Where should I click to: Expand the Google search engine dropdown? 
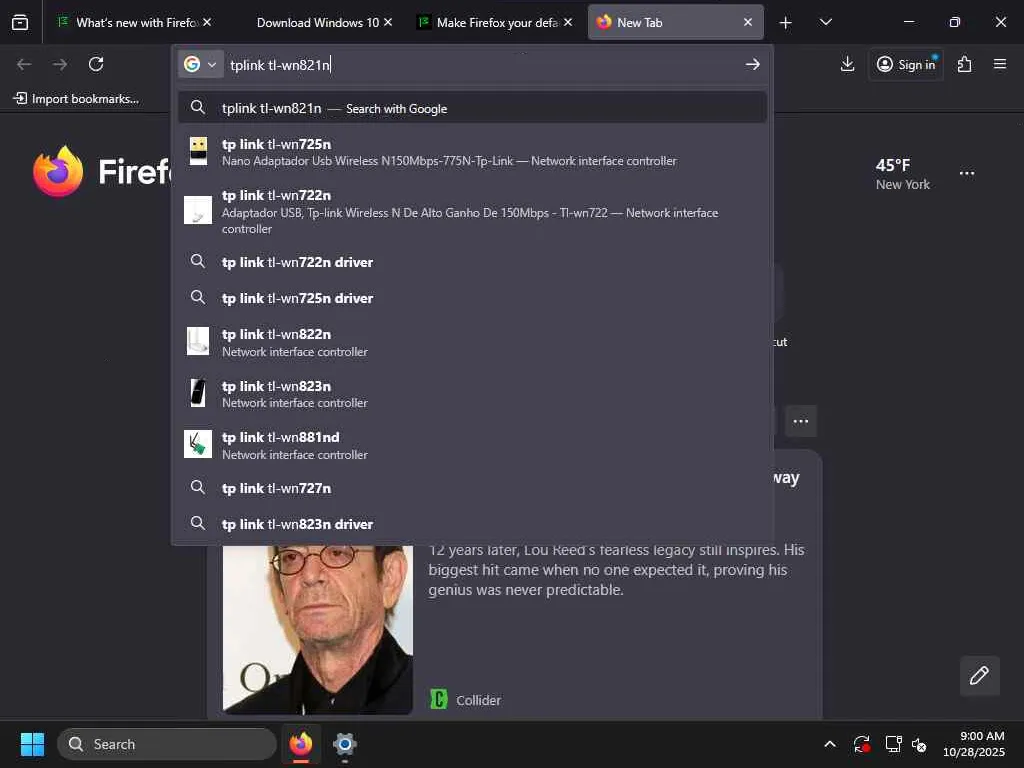point(200,64)
